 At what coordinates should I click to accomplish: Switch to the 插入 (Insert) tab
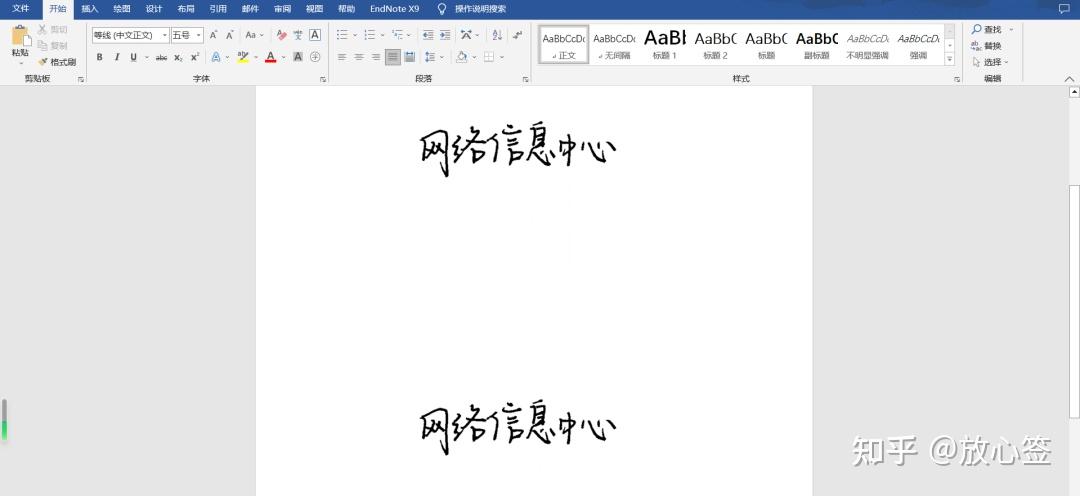click(x=90, y=9)
